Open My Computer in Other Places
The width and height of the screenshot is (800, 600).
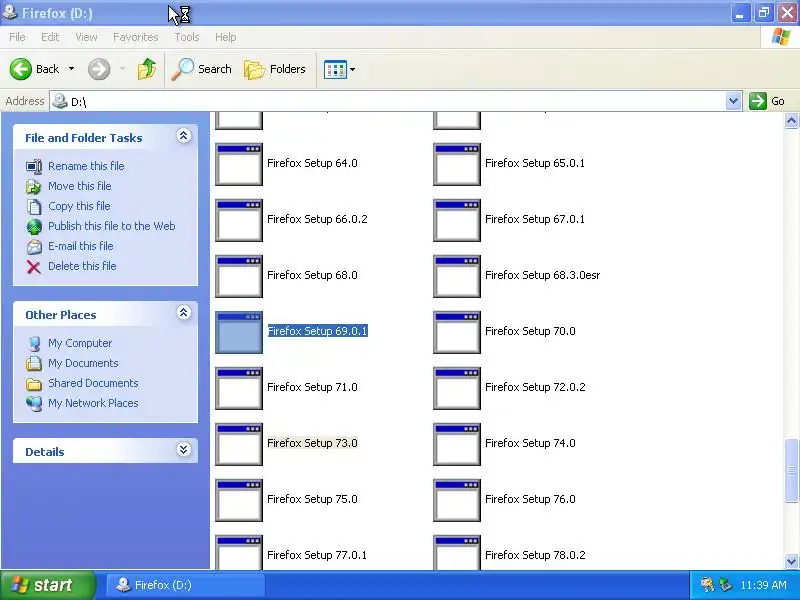click(80, 343)
